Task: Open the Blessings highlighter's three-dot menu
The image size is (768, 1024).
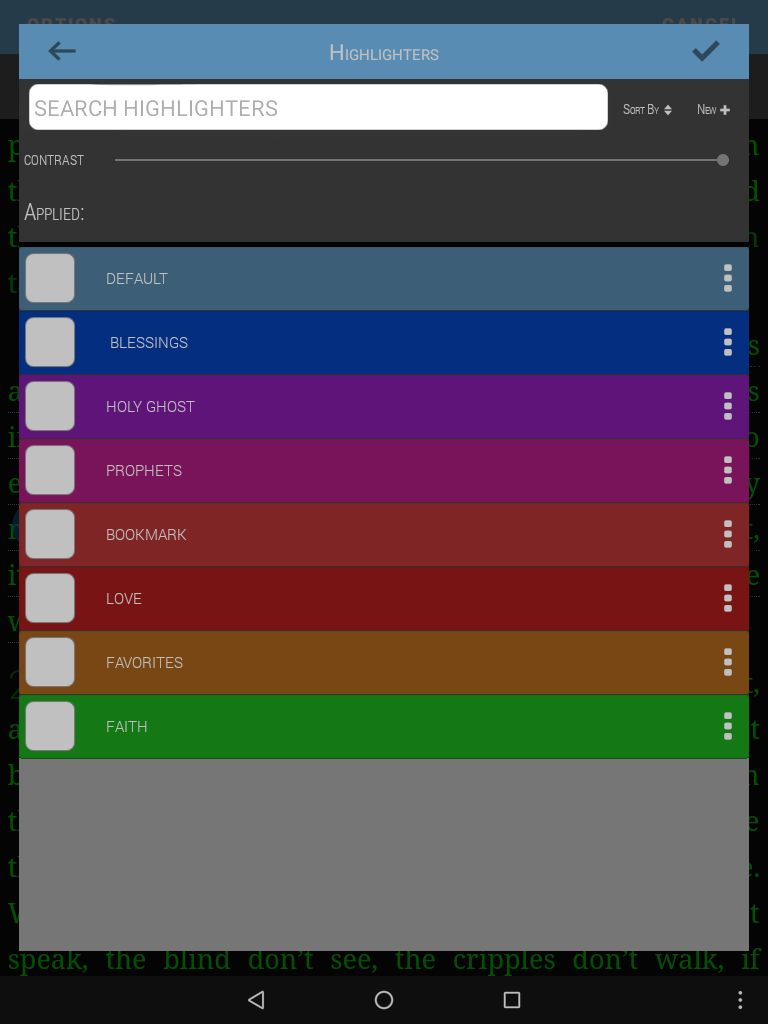Action: point(728,342)
